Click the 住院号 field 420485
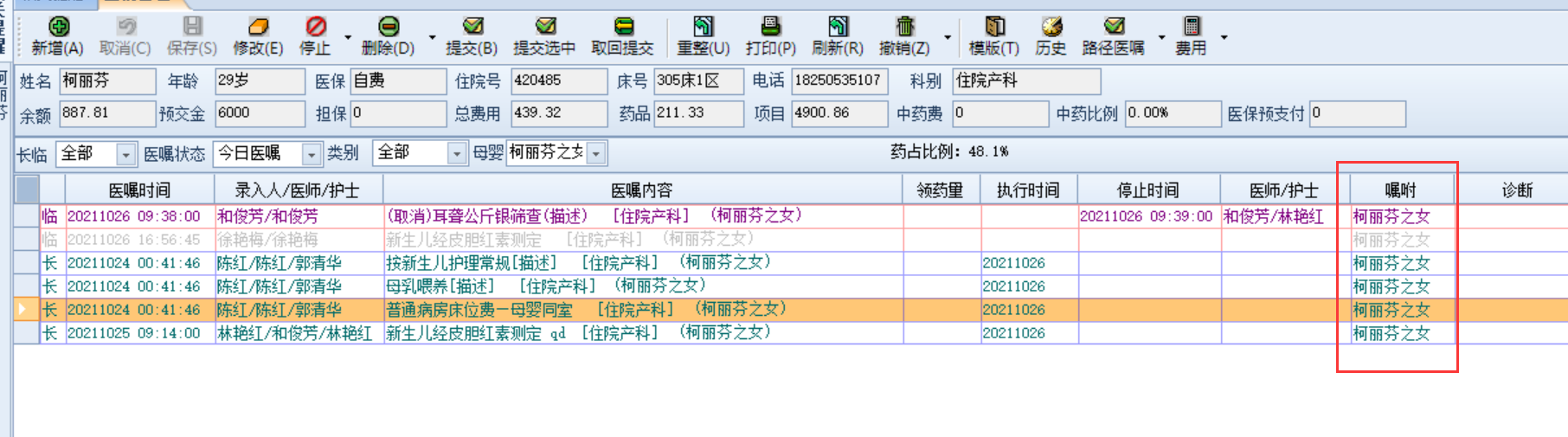The height and width of the screenshot is (437, 1568). coord(559,81)
